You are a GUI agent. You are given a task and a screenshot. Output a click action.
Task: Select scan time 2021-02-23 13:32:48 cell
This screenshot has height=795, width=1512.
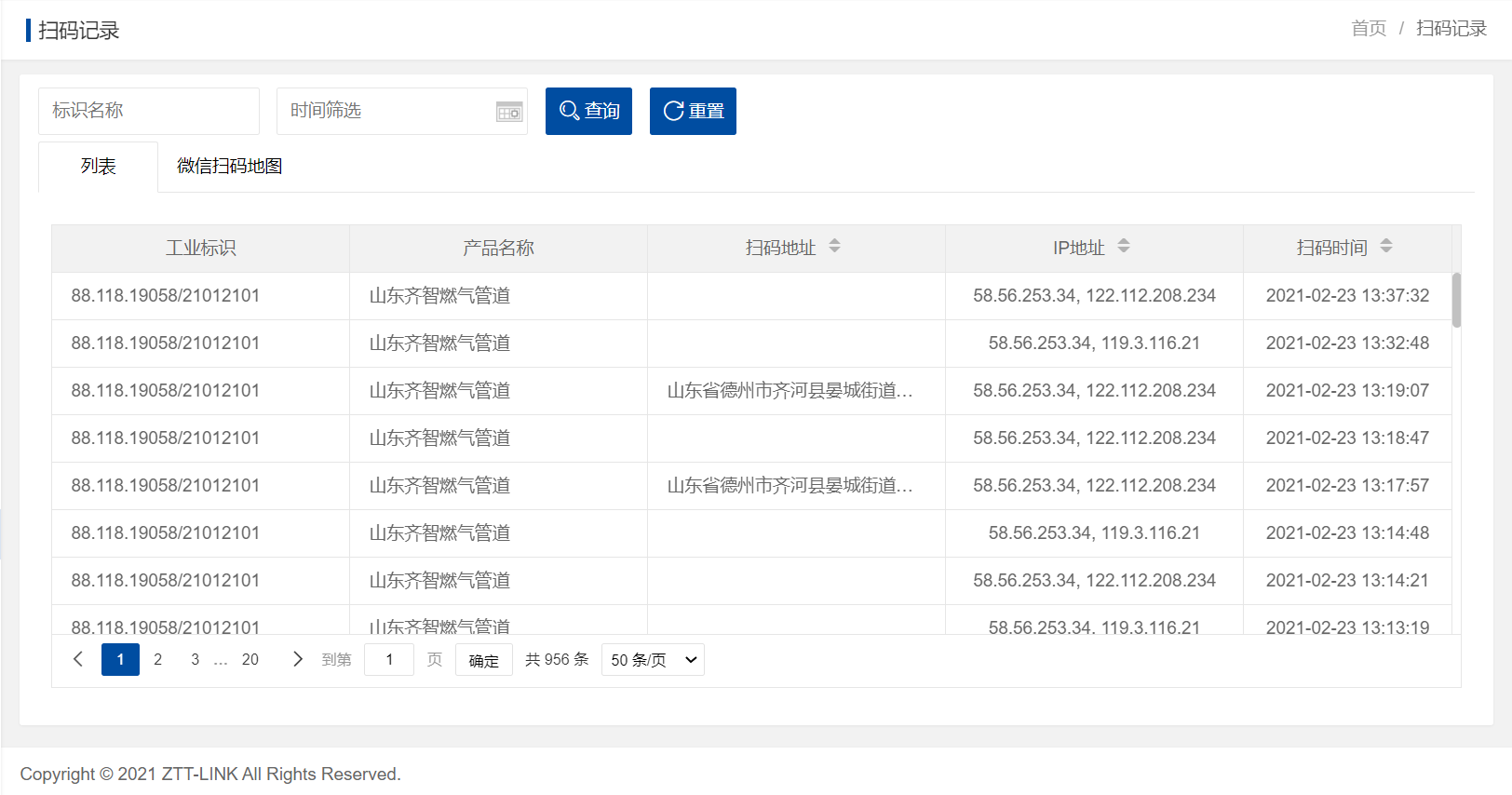click(x=1347, y=344)
